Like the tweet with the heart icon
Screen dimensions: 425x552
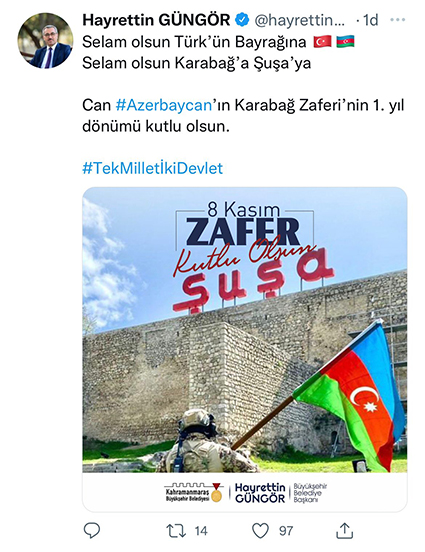tap(261, 531)
